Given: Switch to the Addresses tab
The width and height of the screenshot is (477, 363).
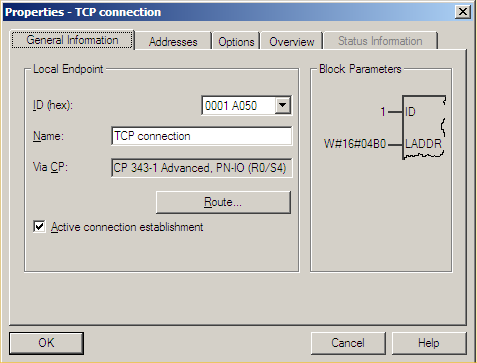Looking at the screenshot, I should [x=173, y=42].
